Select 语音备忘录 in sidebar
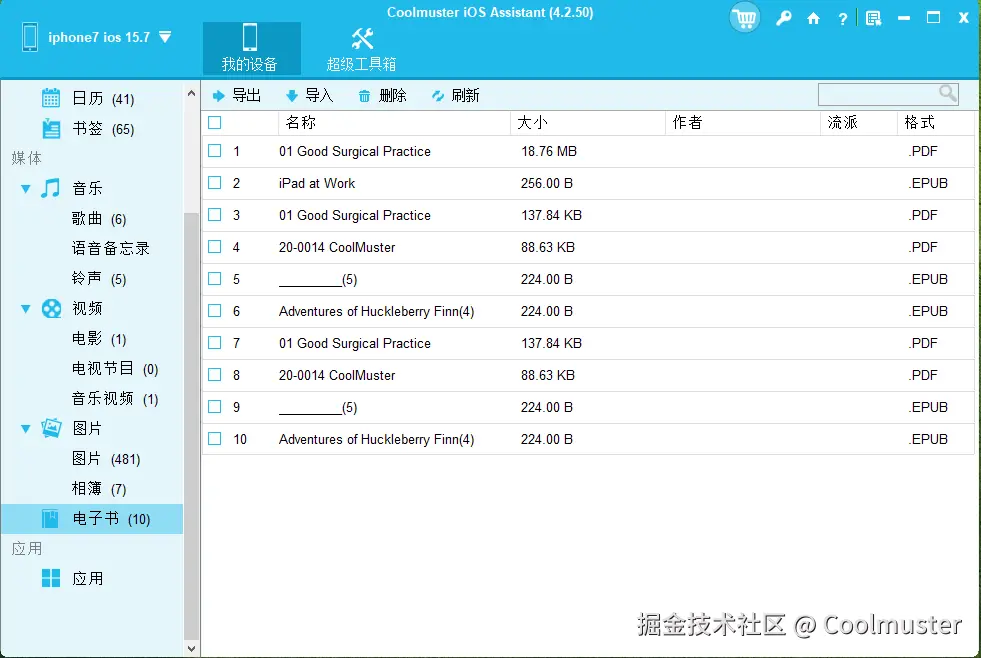Image resolution: width=981 pixels, height=658 pixels. (111, 248)
